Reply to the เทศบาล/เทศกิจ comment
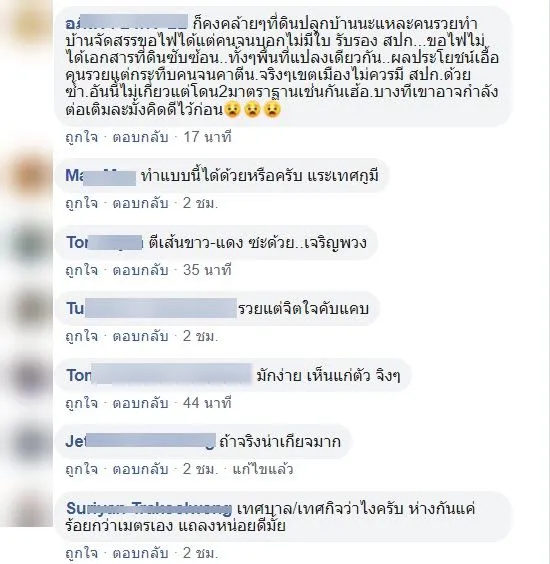The image size is (550, 564). point(141,553)
